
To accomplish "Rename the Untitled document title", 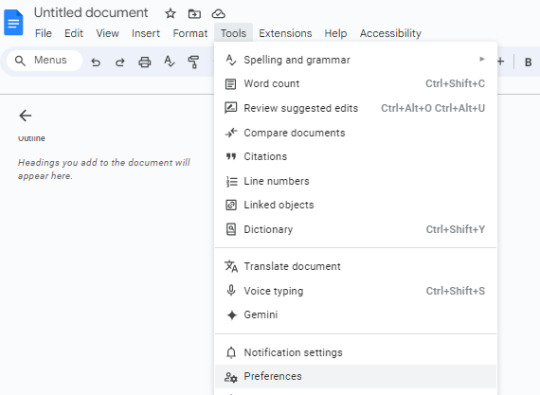I will pyautogui.click(x=91, y=13).
